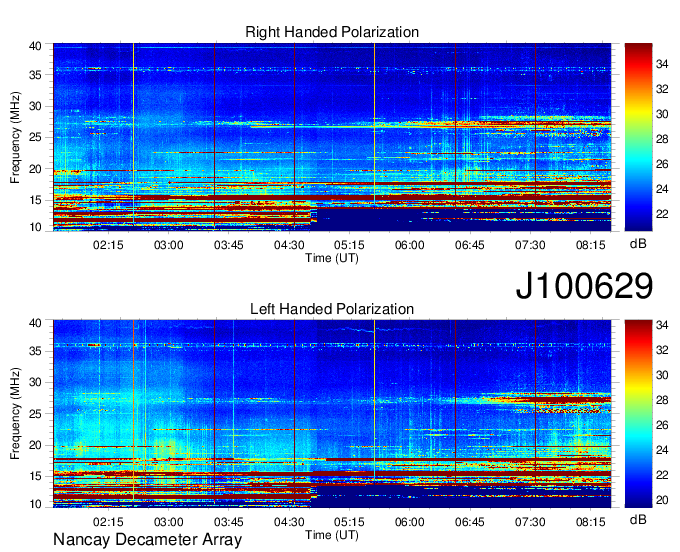Click 02:15 time tick under Right Handed plot

tap(108, 245)
